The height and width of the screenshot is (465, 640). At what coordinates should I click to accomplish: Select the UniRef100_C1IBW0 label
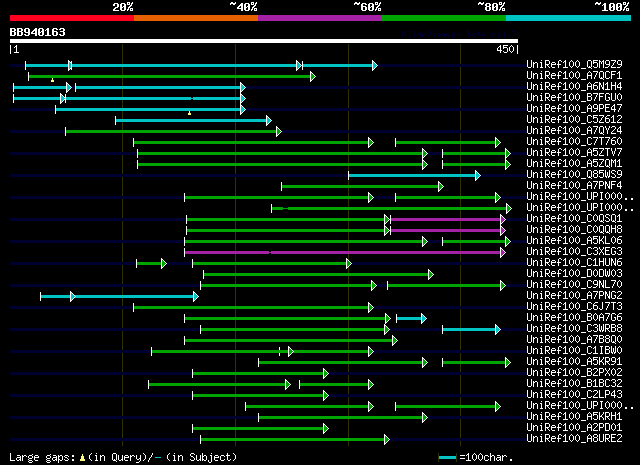[574, 351]
